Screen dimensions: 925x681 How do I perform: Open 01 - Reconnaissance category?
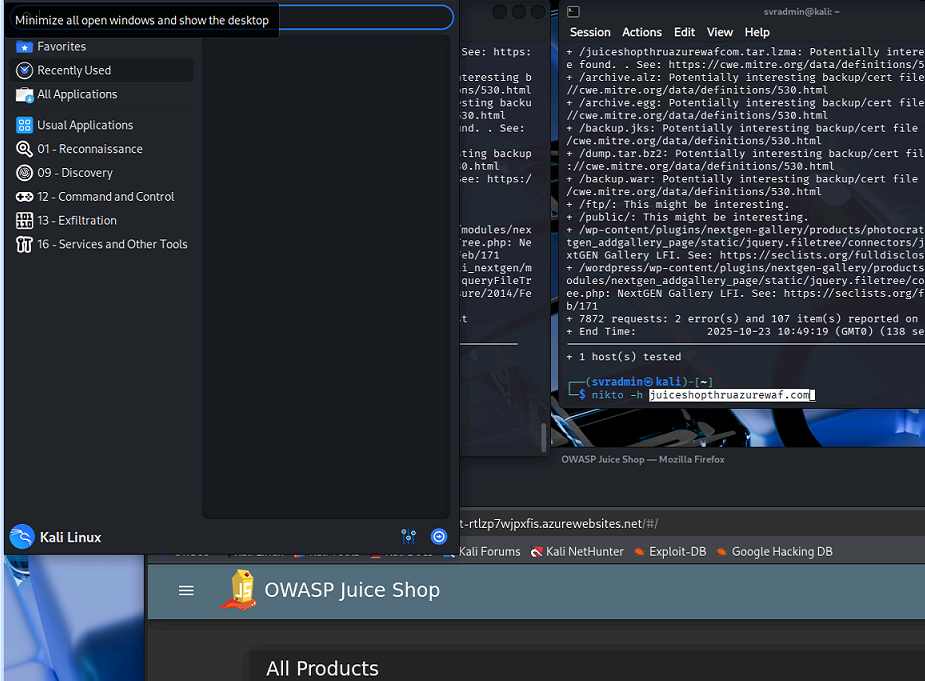90,149
